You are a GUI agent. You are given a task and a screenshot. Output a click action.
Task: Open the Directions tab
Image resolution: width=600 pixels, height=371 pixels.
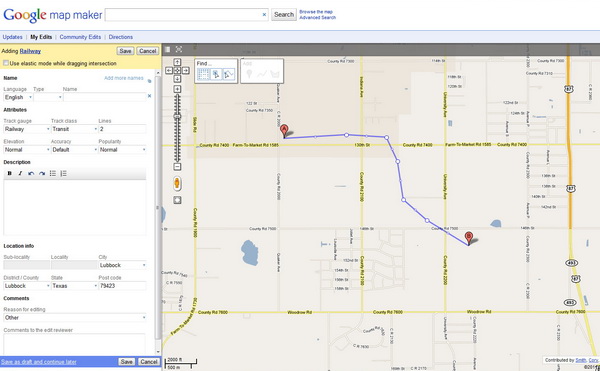[121, 37]
